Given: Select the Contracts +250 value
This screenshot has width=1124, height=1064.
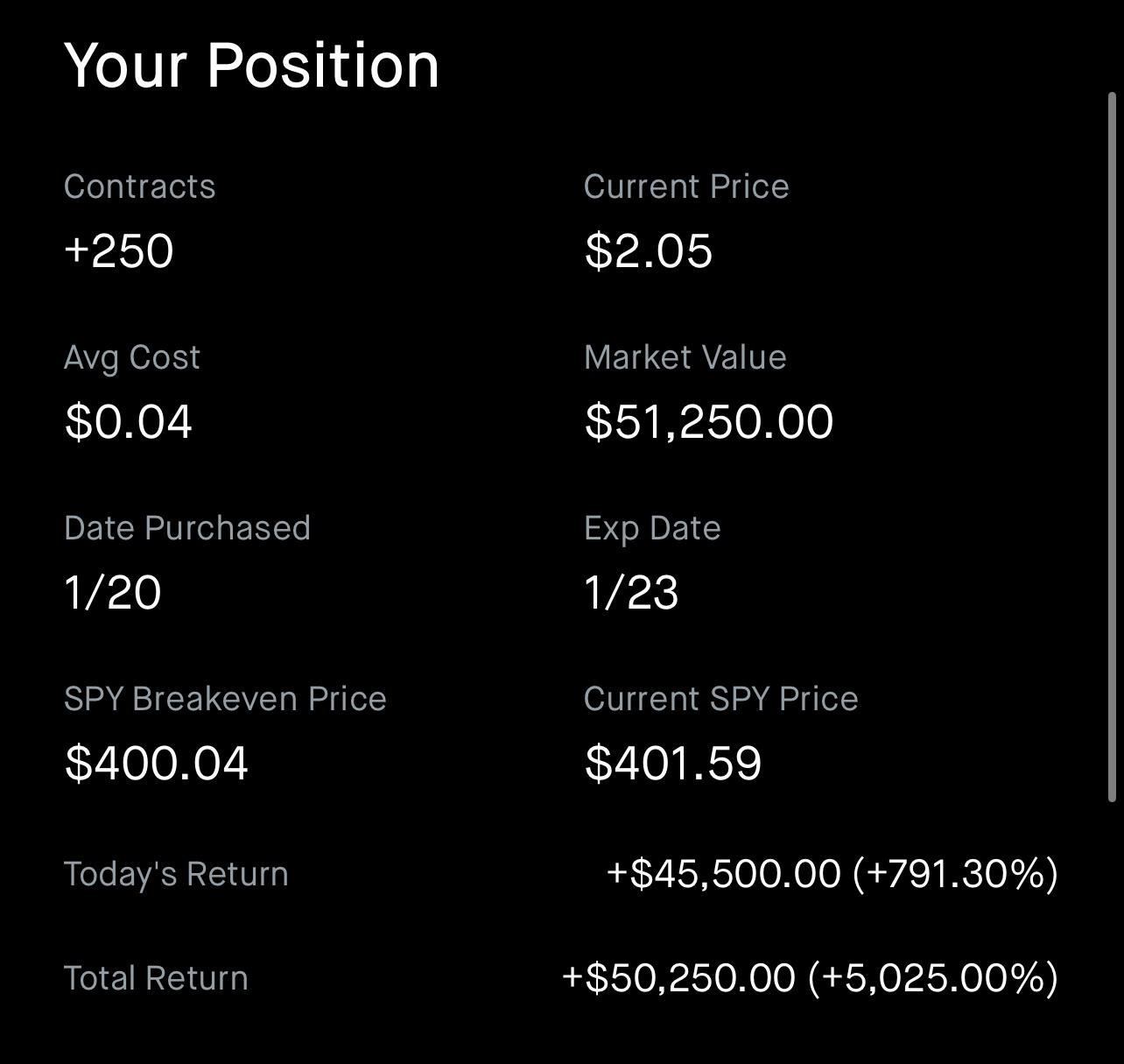Looking at the screenshot, I should pyautogui.click(x=119, y=251).
